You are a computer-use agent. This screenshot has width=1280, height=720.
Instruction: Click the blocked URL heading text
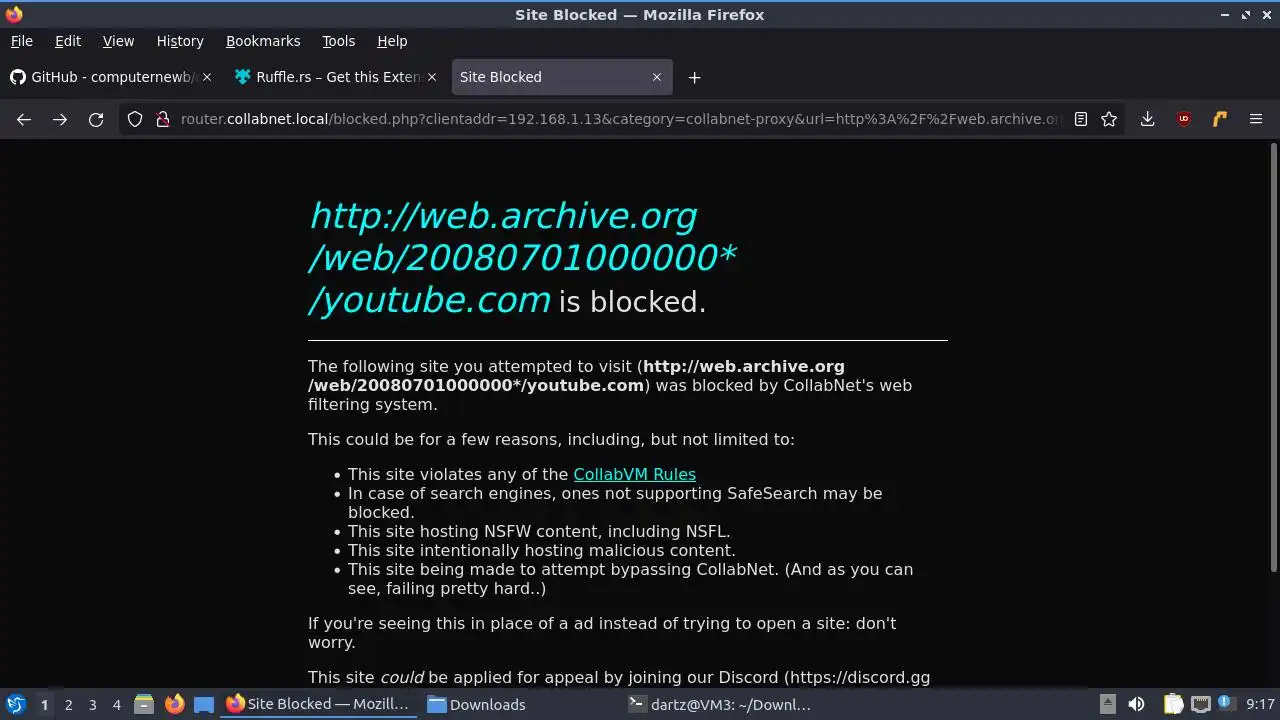click(x=522, y=258)
